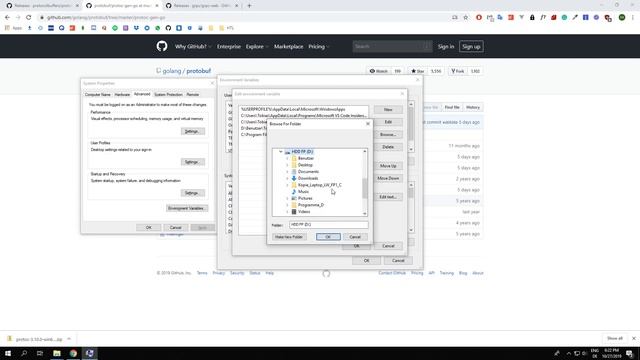Click the Desktop folder icon in tree

(294, 165)
